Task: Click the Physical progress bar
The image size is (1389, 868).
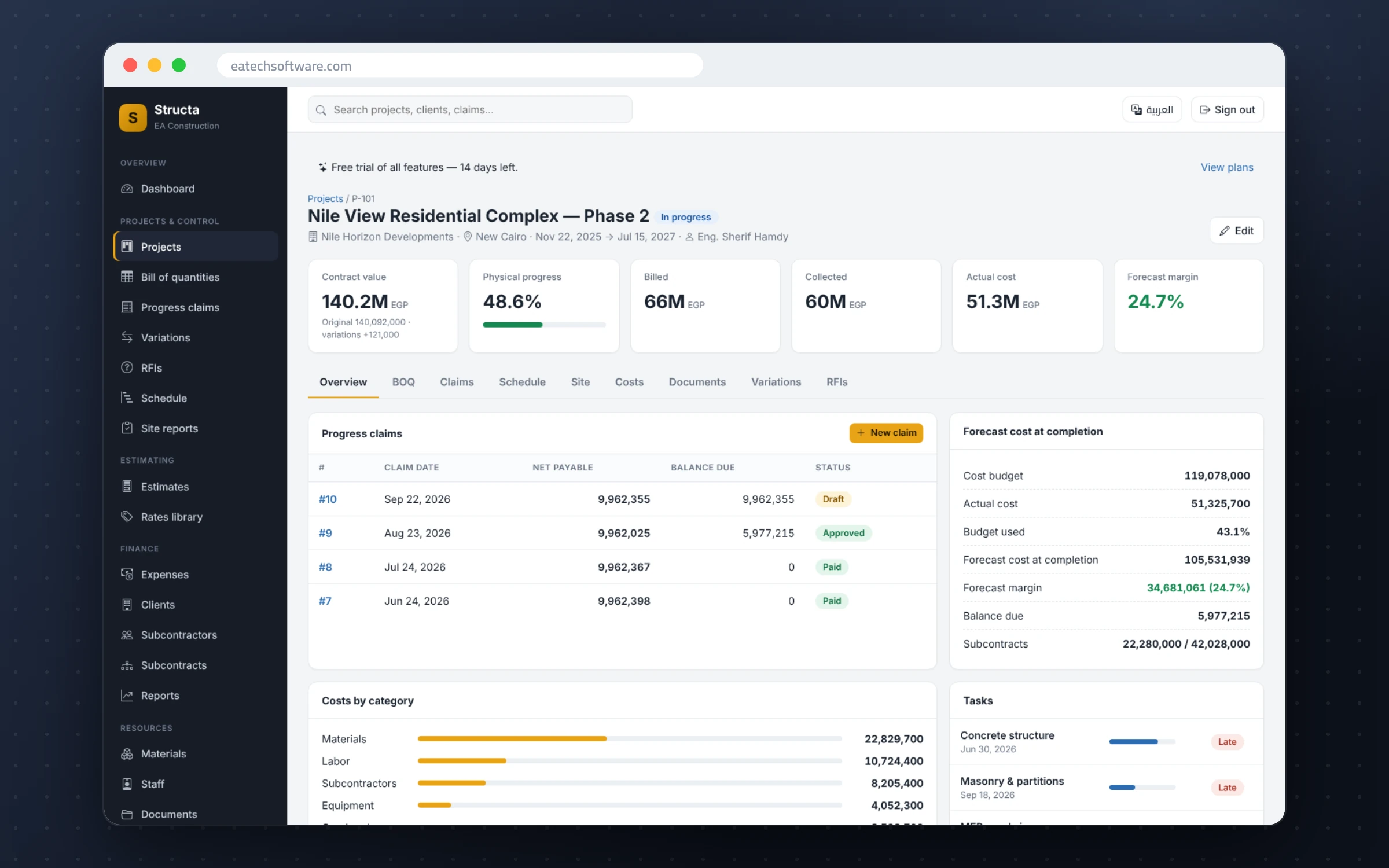Action: point(544,325)
